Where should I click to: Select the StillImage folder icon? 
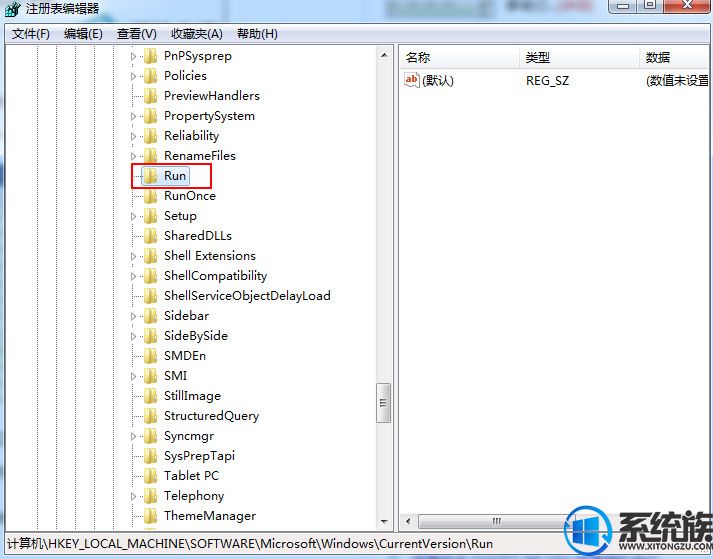pyautogui.click(x=151, y=396)
